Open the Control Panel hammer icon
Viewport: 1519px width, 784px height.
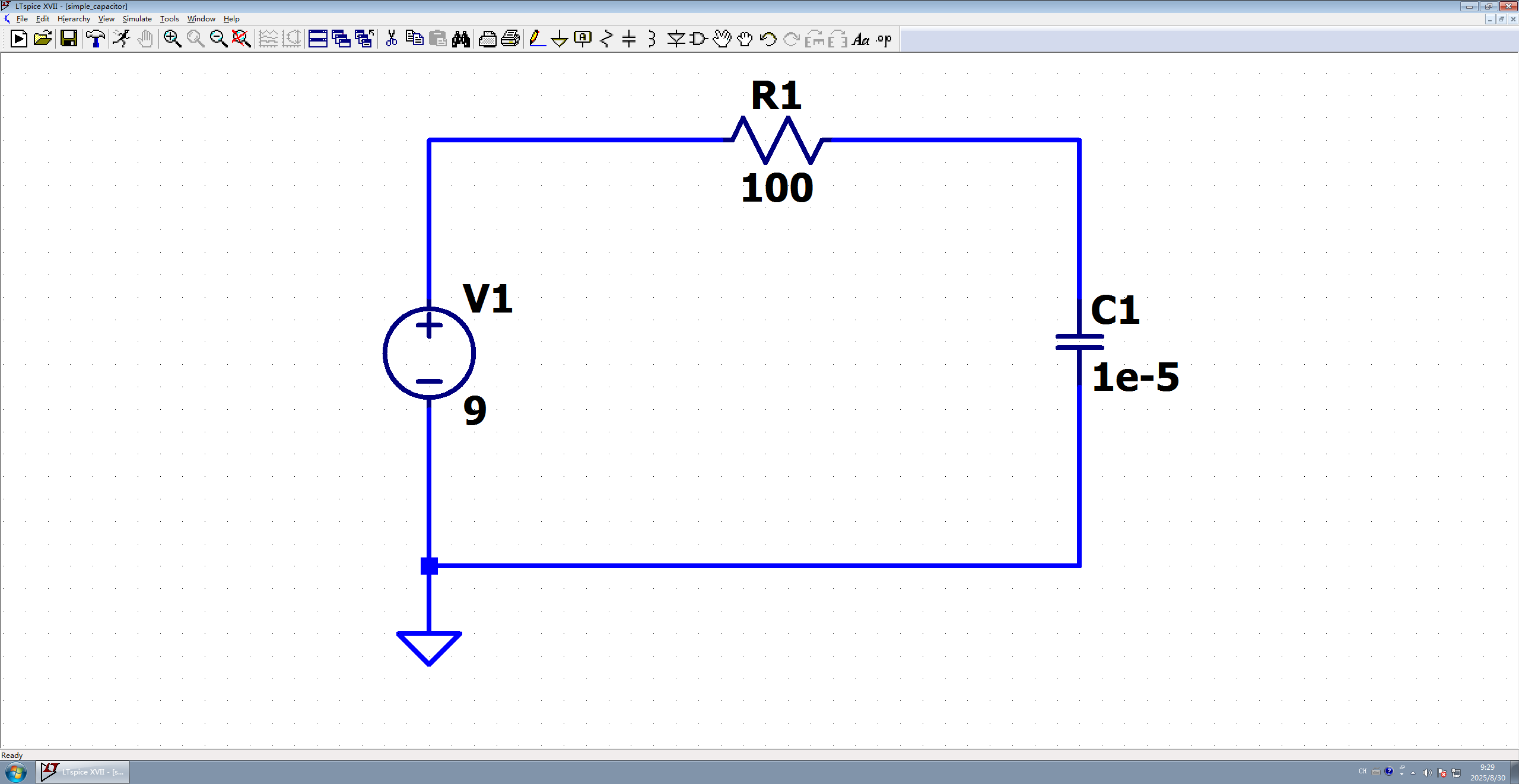click(x=96, y=39)
